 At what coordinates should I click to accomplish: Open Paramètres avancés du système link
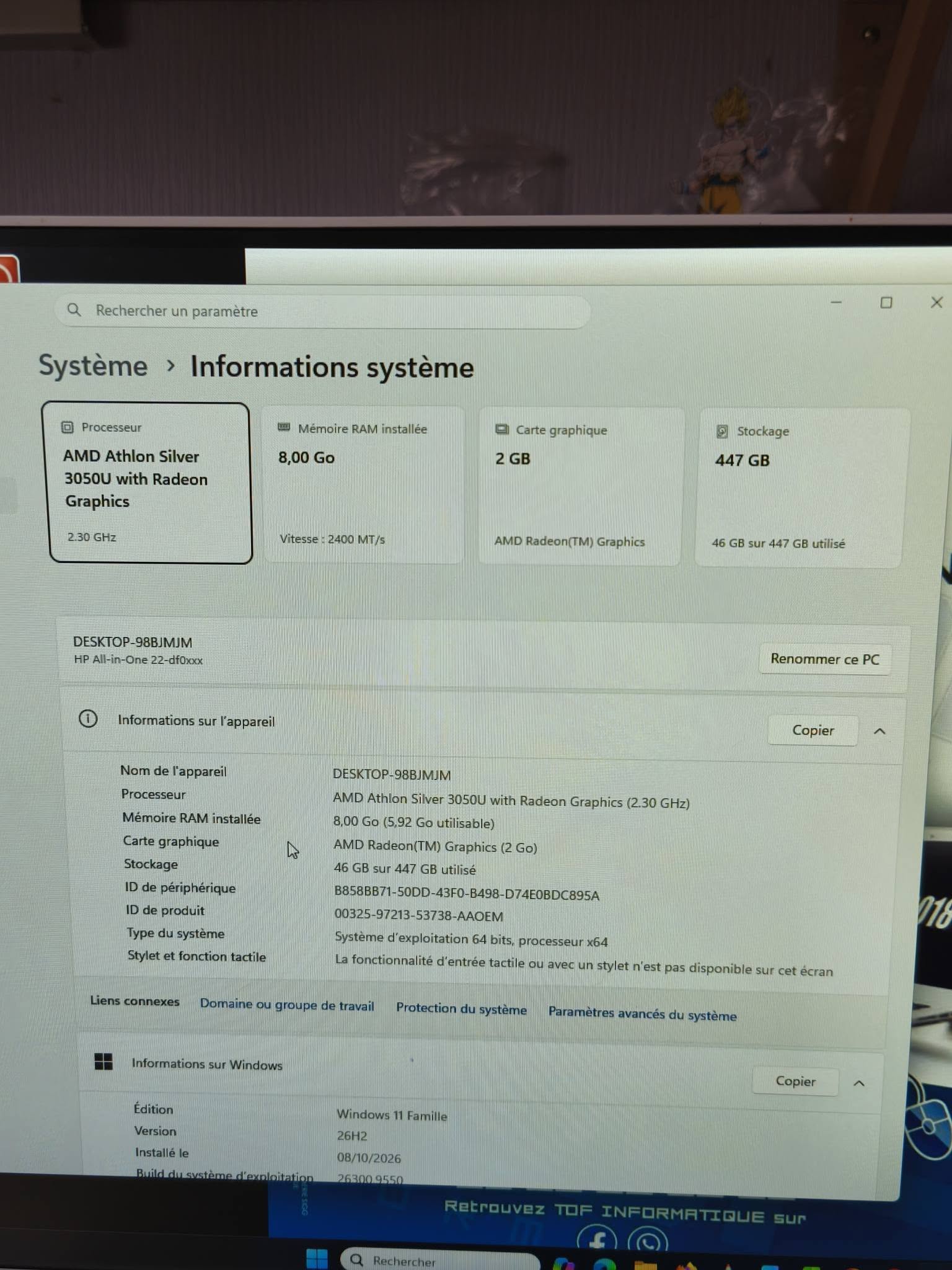pyautogui.click(x=643, y=1014)
